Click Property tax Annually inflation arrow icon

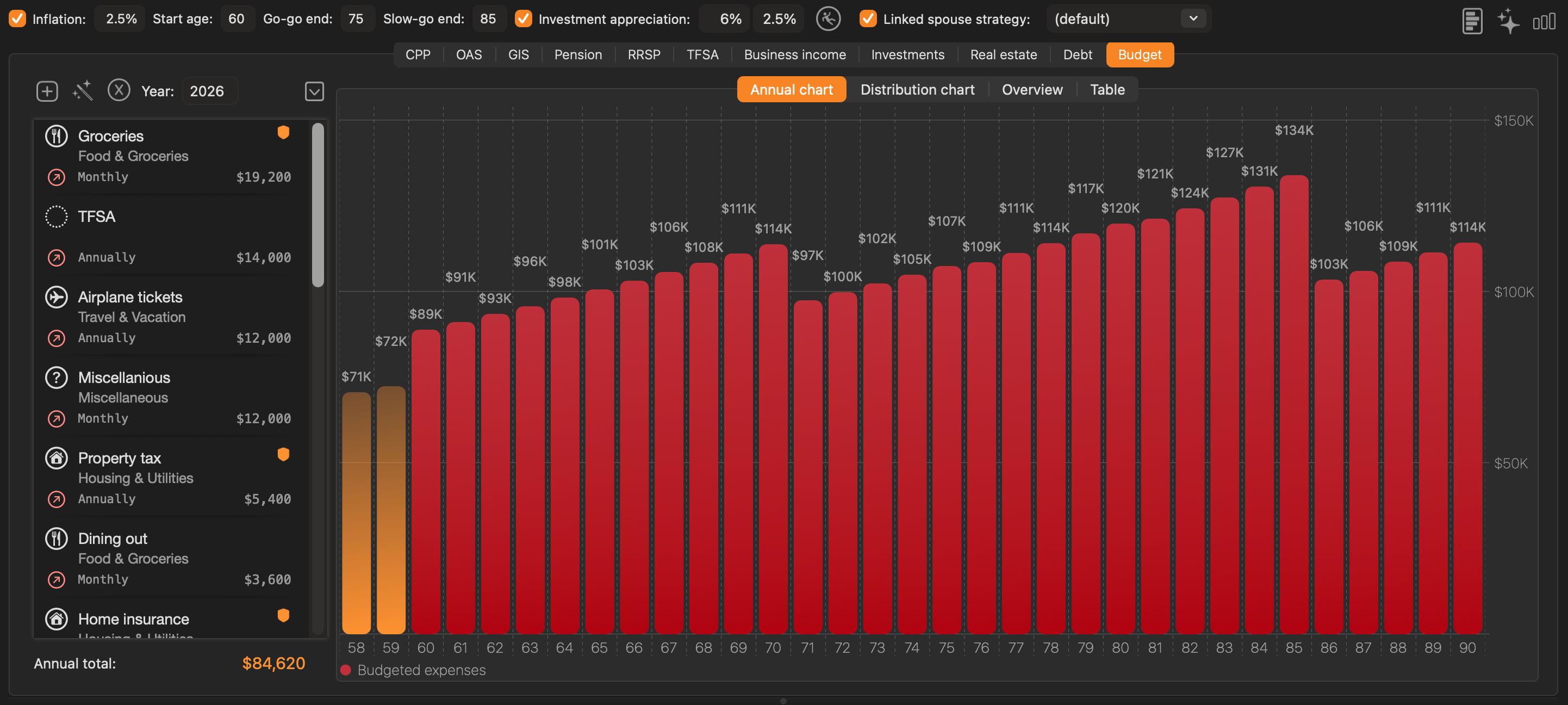click(57, 499)
